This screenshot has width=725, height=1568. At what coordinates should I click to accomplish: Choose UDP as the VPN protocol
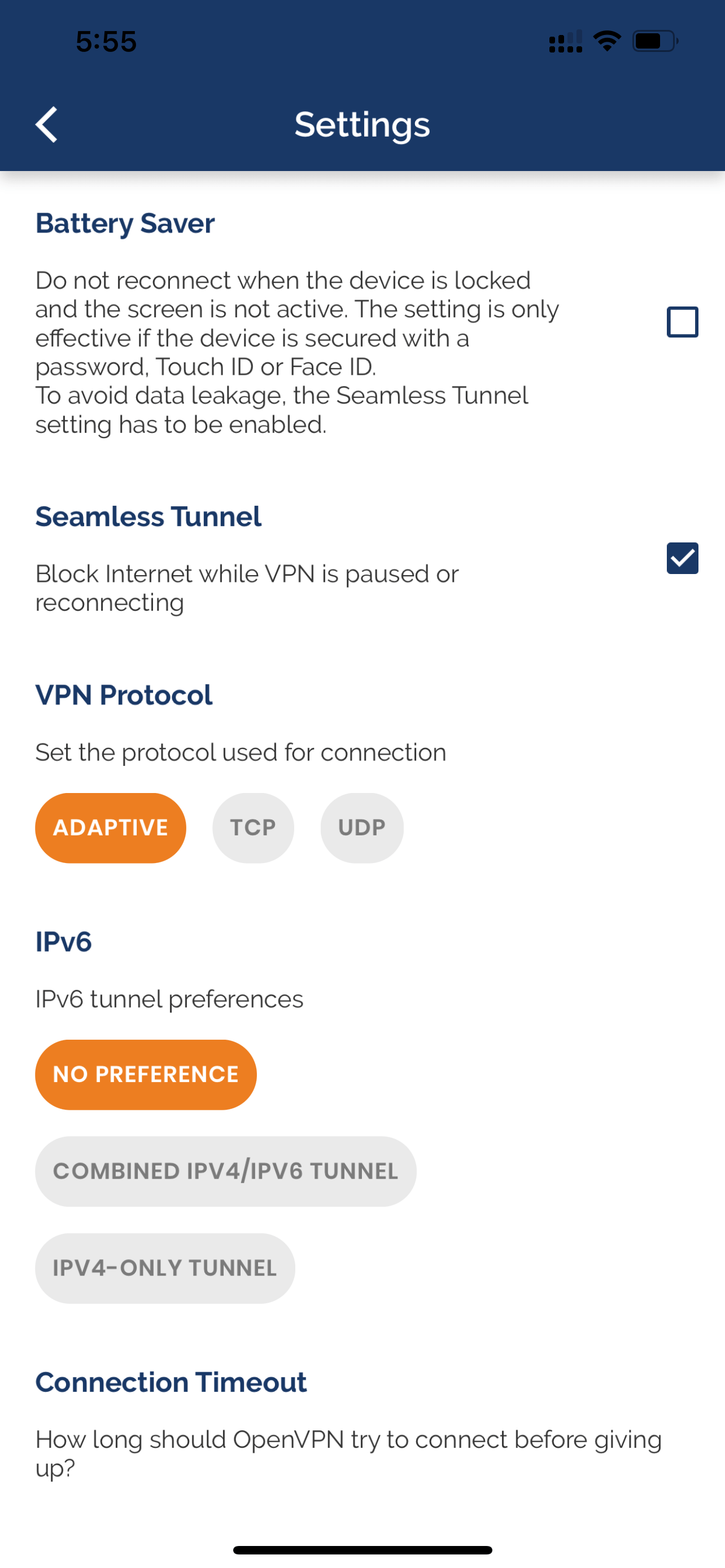pos(361,828)
